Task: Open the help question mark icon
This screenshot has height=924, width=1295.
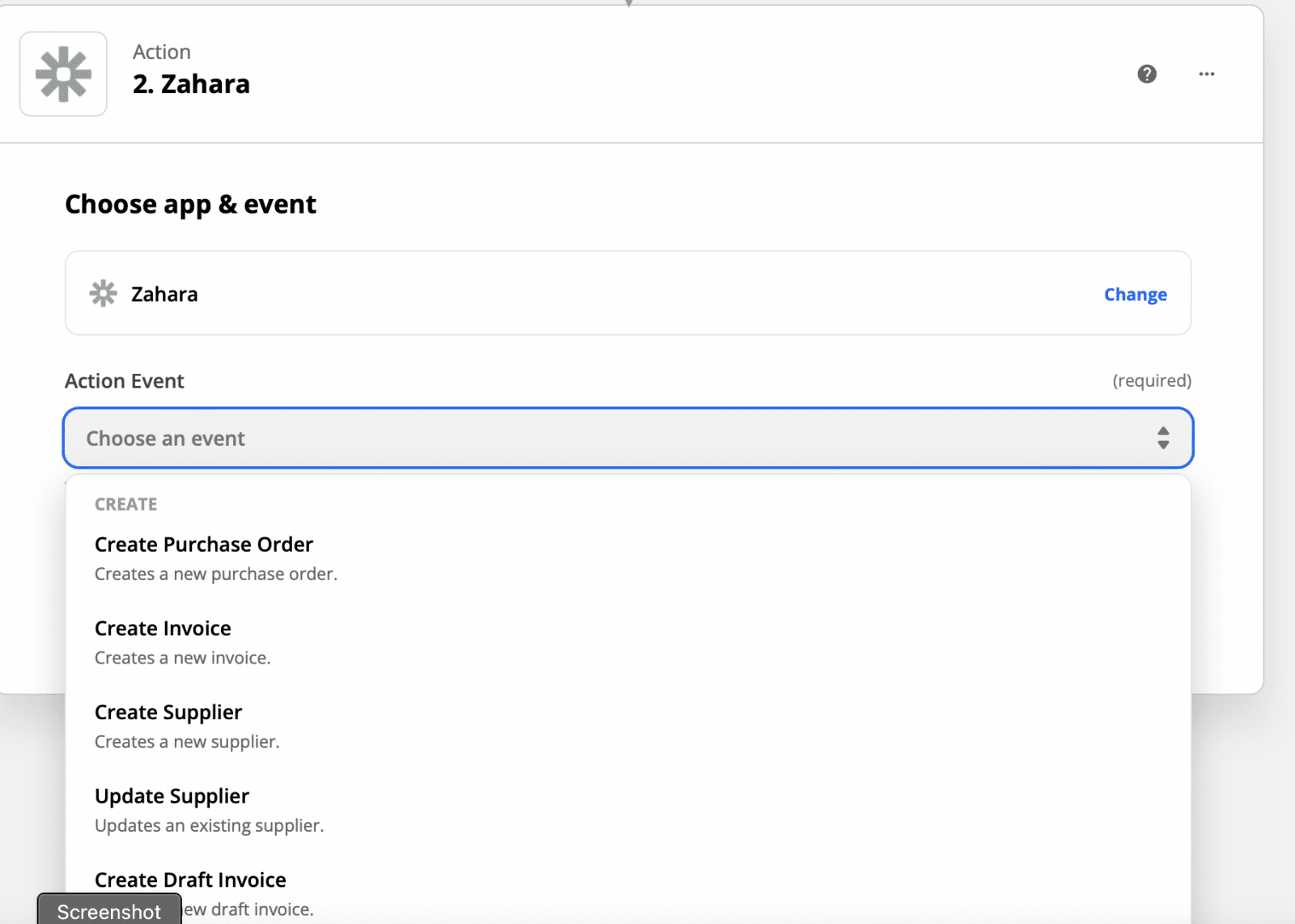Action: coord(1147,74)
